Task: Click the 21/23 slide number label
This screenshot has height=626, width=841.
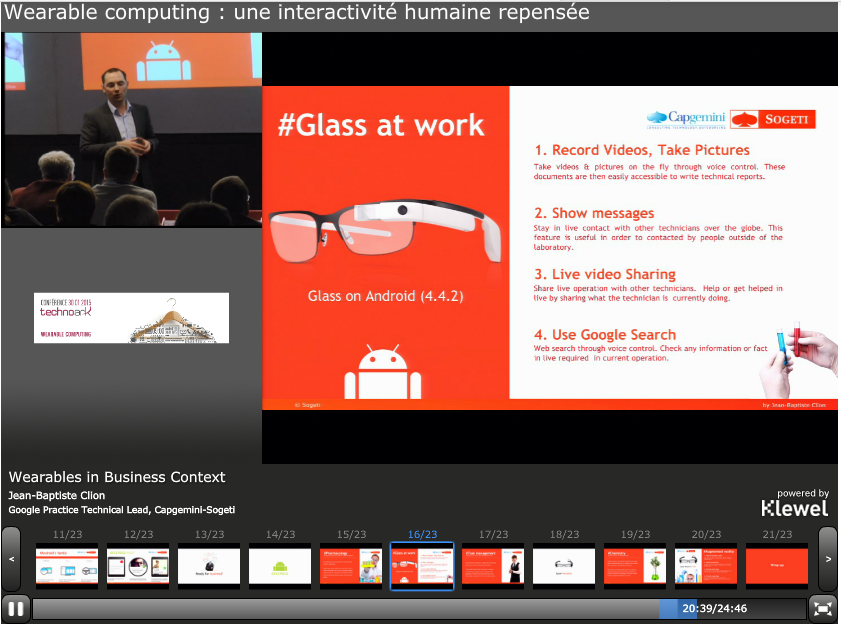Action: tap(778, 534)
